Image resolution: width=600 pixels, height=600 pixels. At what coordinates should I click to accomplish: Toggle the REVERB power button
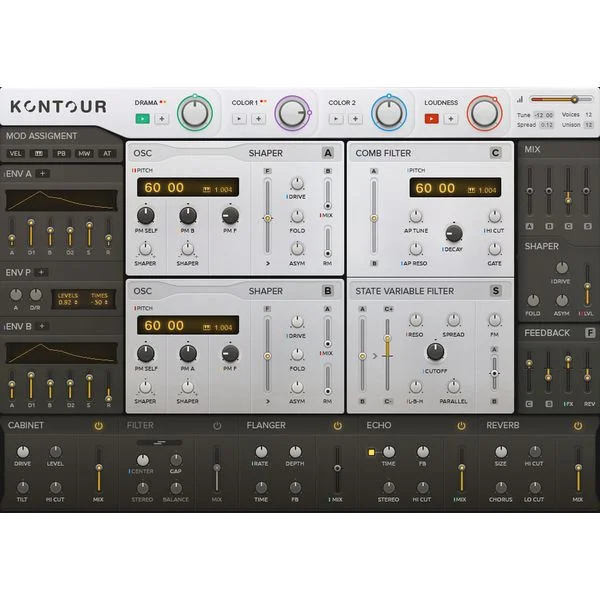tap(578, 426)
